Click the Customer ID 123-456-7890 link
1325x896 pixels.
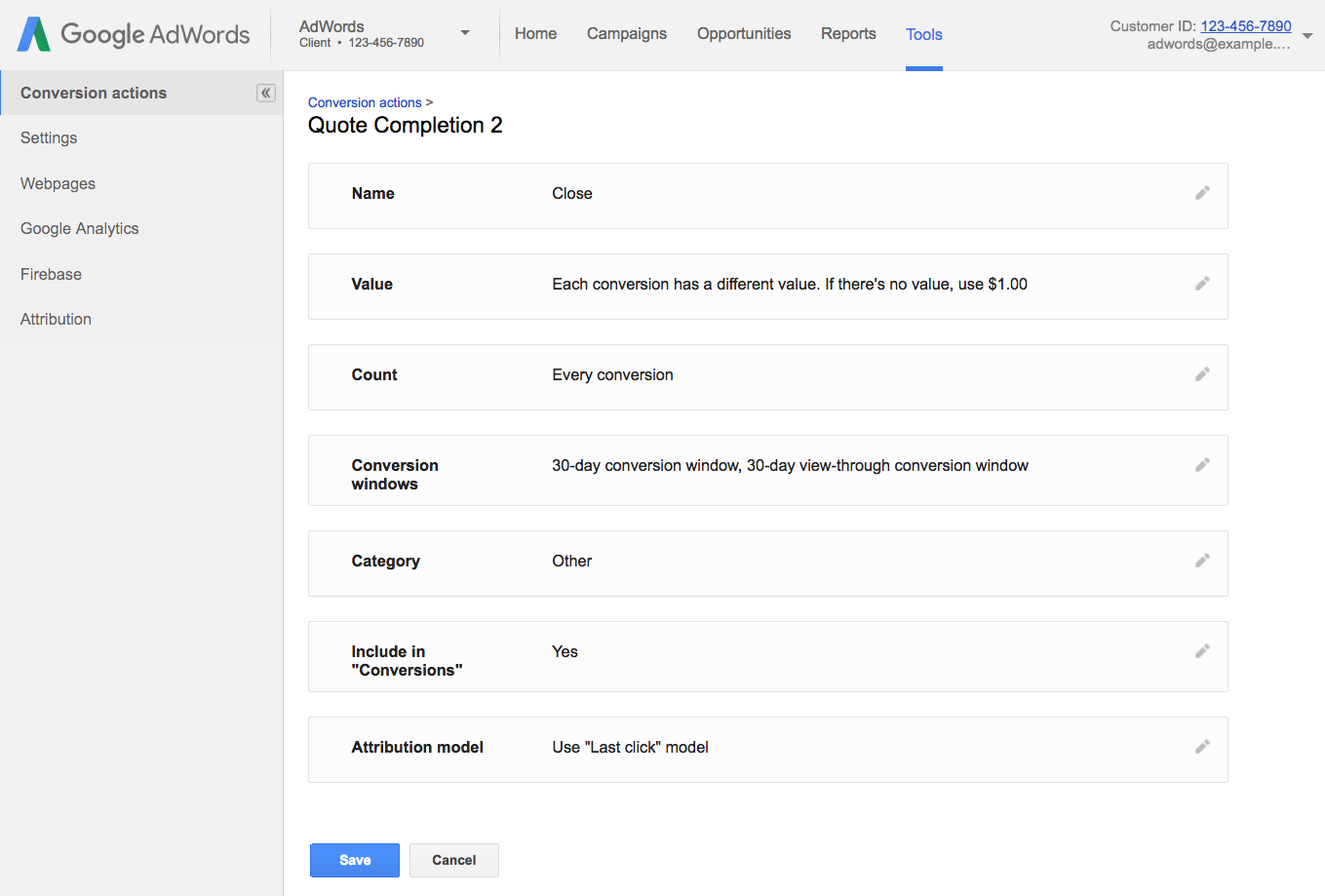point(1246,26)
